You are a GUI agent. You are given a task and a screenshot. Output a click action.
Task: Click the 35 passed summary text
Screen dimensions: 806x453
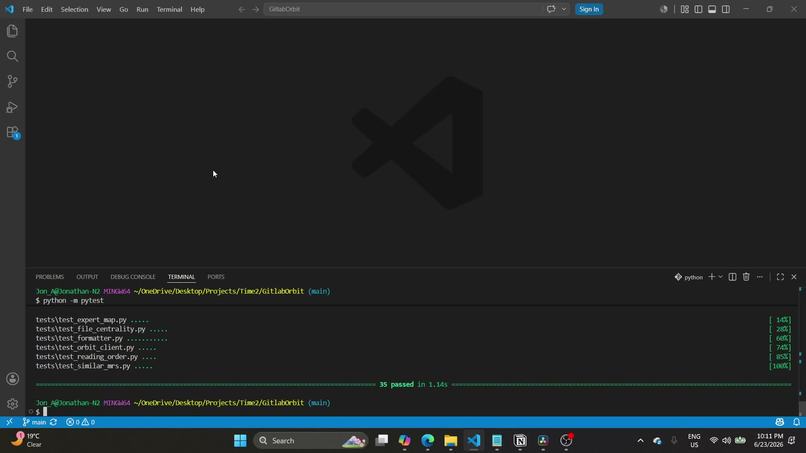coord(413,385)
